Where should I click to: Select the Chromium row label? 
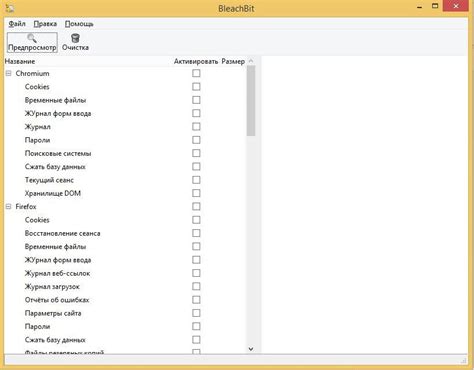pyautogui.click(x=32, y=73)
